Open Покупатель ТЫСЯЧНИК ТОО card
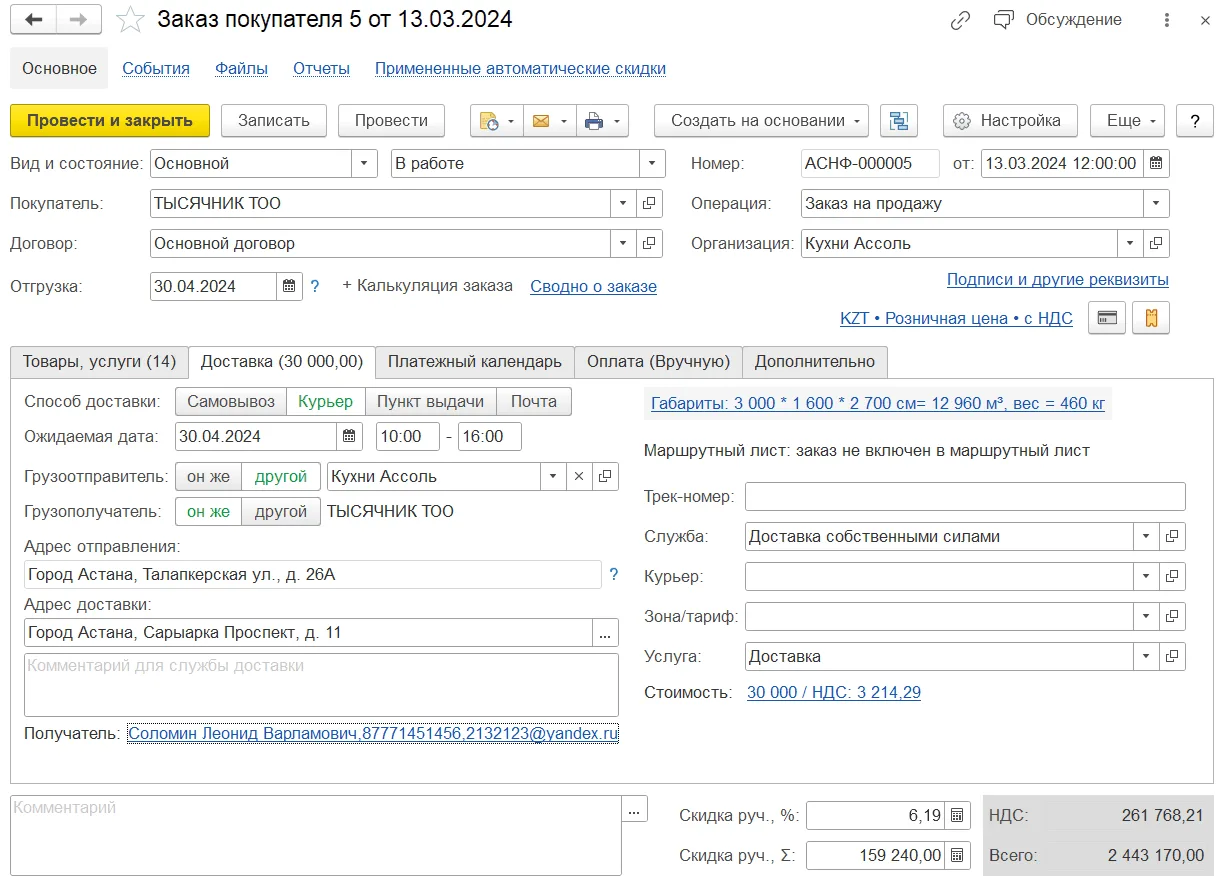This screenshot has height=887, width=1224. click(649, 203)
